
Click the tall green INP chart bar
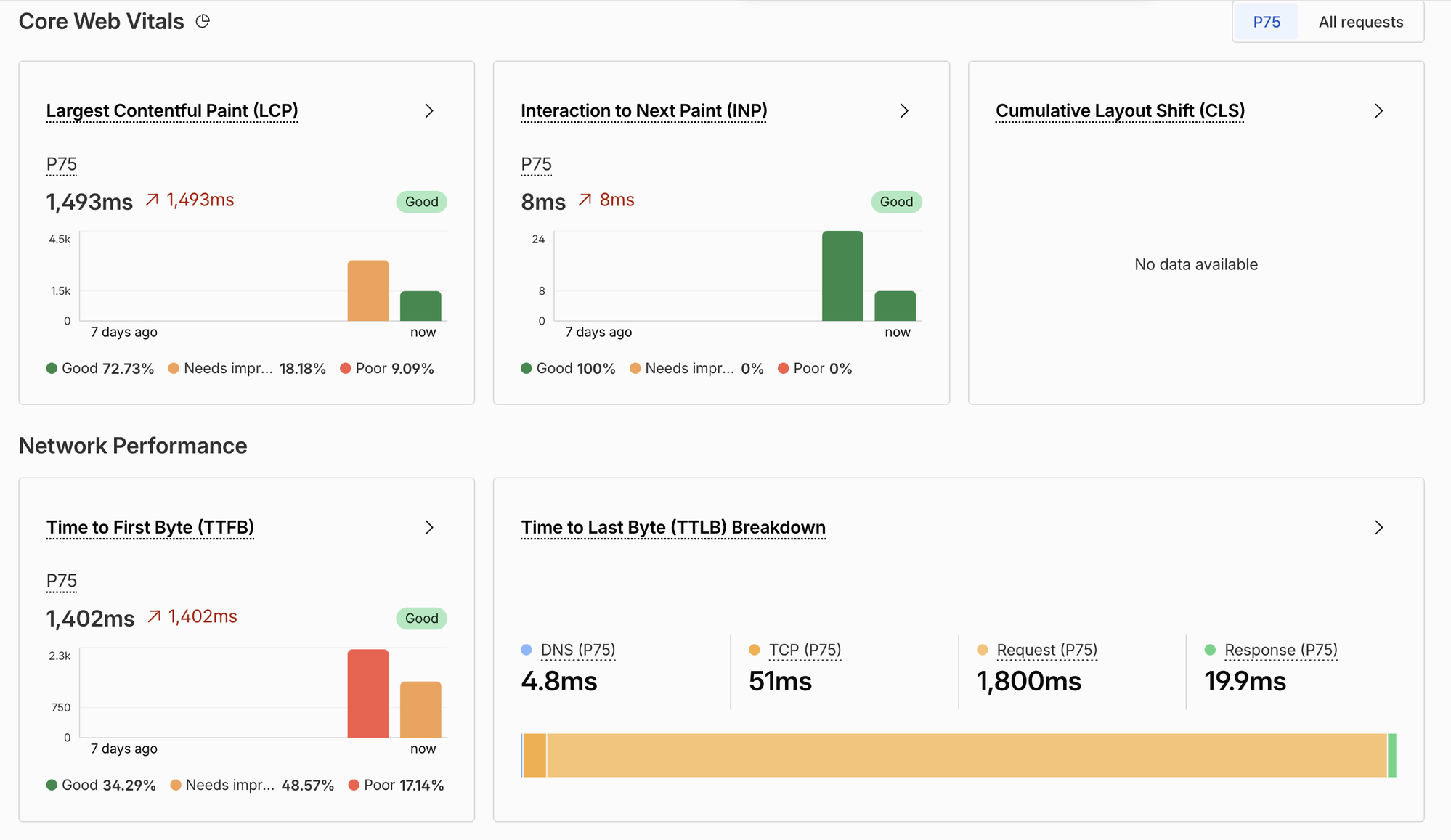click(842, 276)
